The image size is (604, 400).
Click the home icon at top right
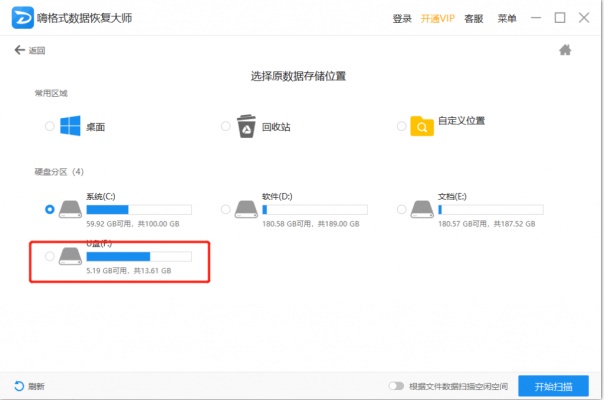tap(565, 50)
